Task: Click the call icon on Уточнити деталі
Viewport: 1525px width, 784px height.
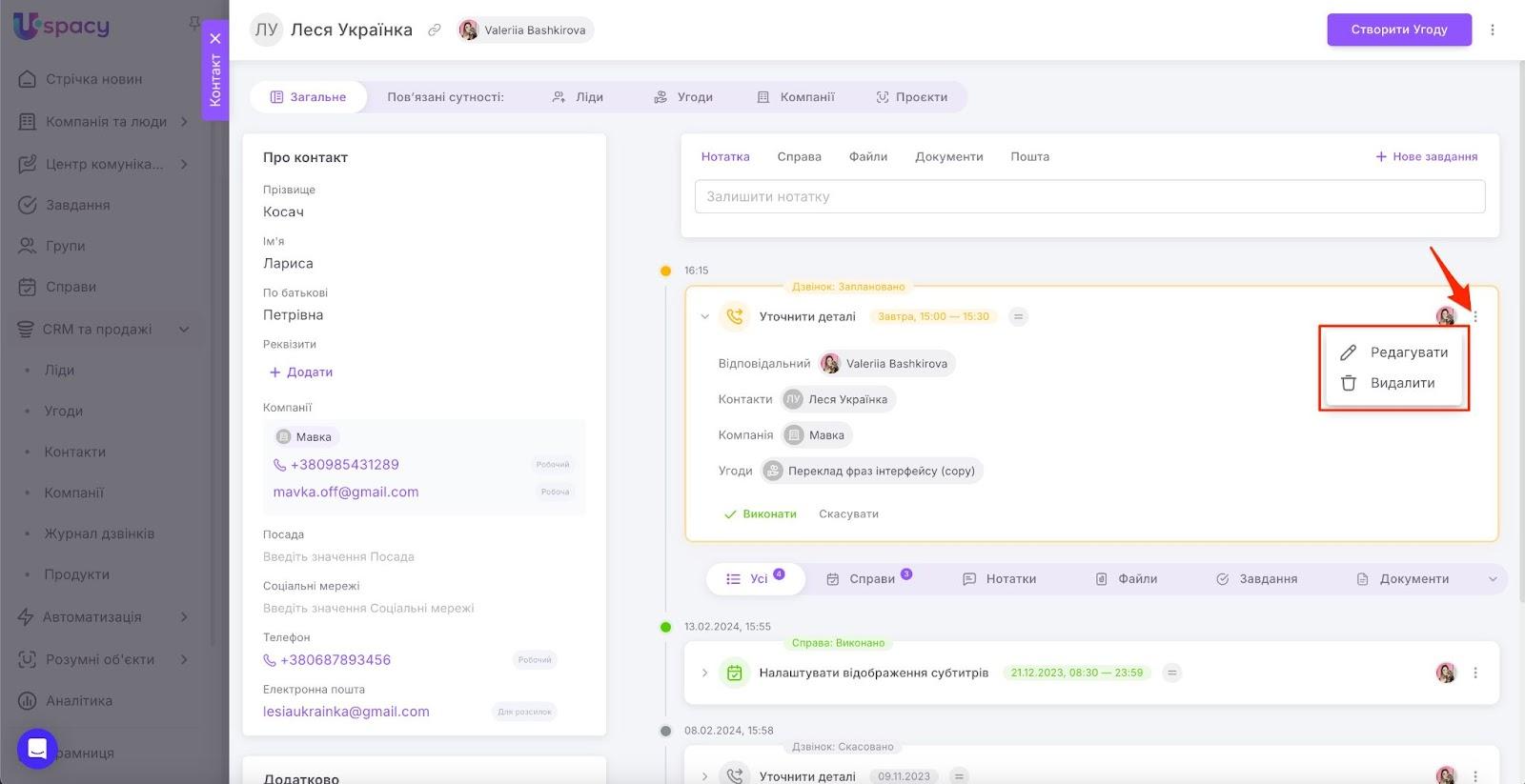Action: click(x=735, y=316)
